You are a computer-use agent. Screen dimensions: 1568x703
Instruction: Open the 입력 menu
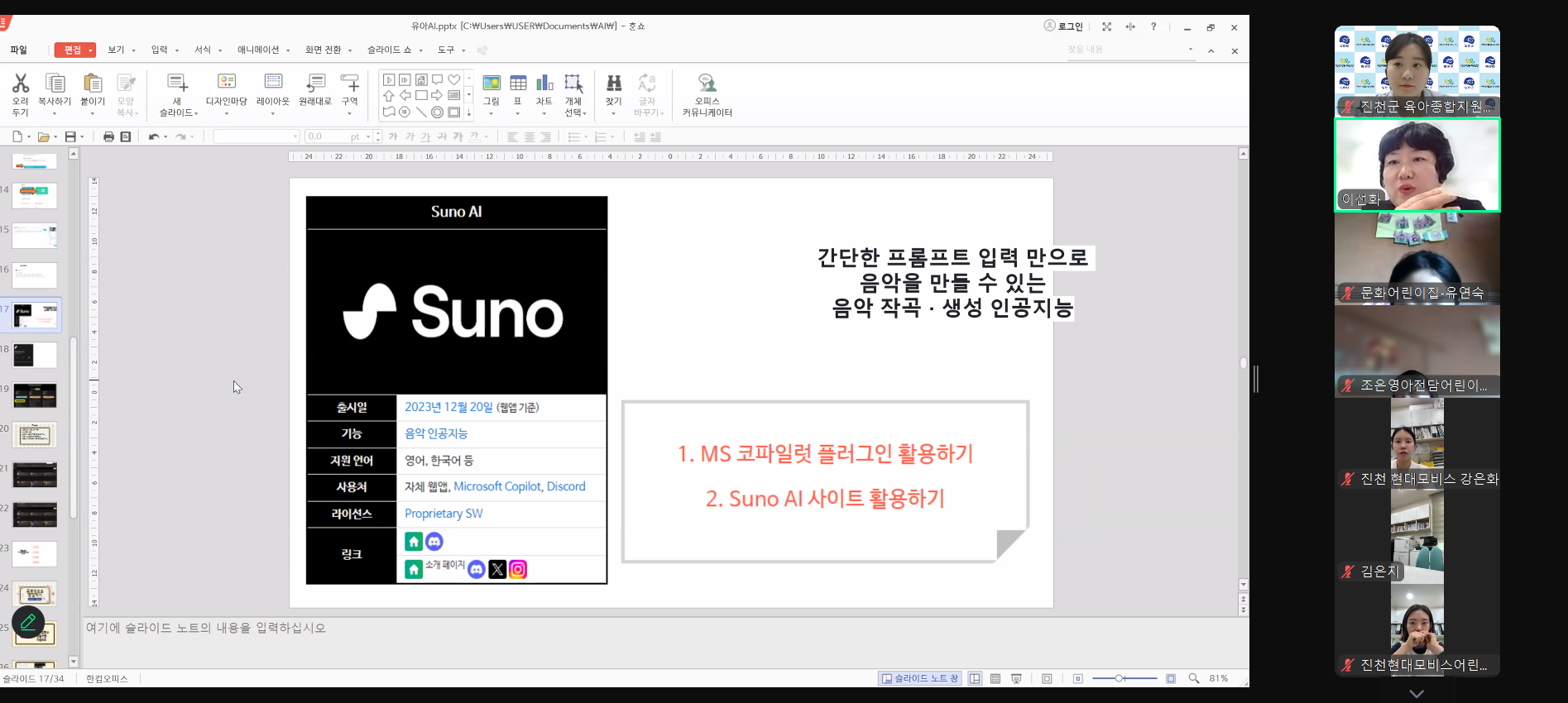(164, 50)
